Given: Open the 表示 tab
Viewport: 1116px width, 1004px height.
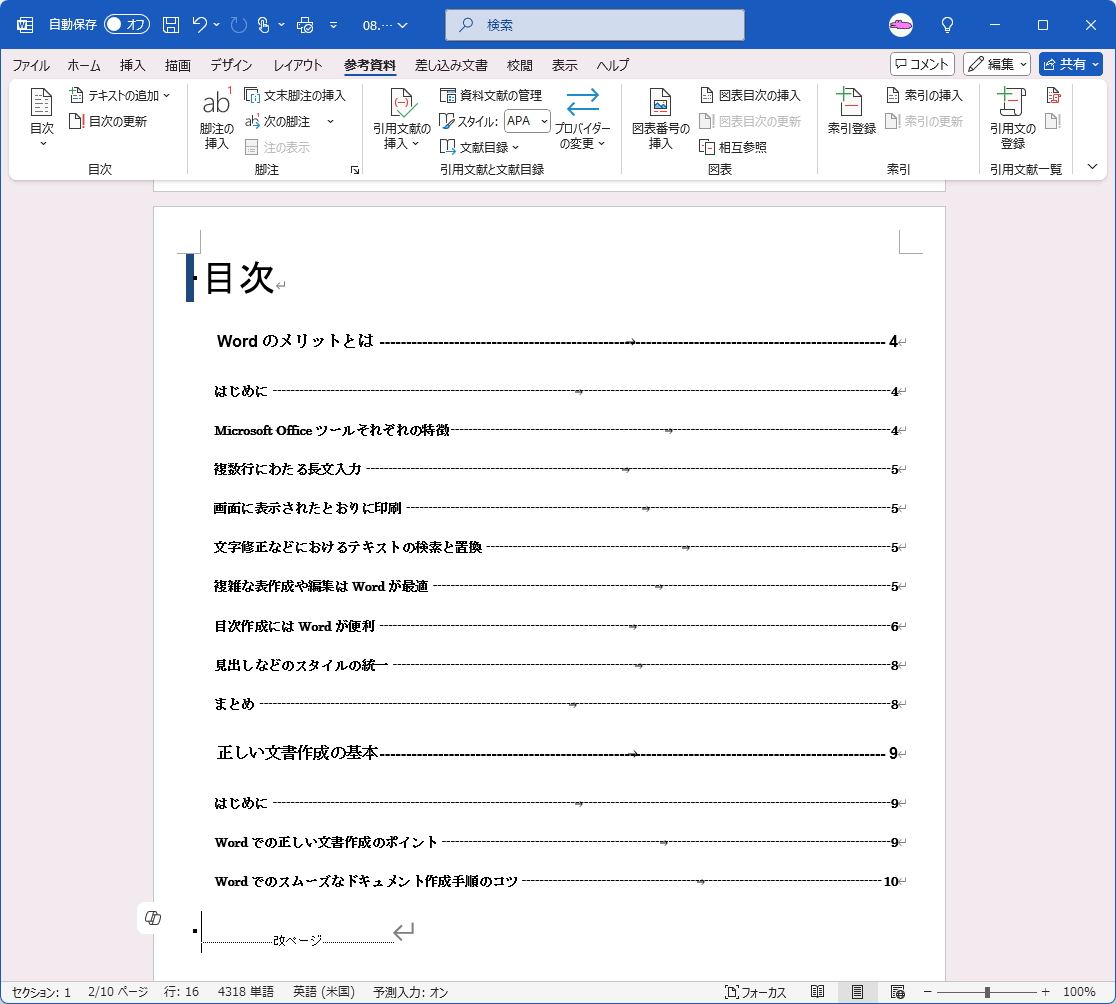Looking at the screenshot, I should click(x=564, y=65).
